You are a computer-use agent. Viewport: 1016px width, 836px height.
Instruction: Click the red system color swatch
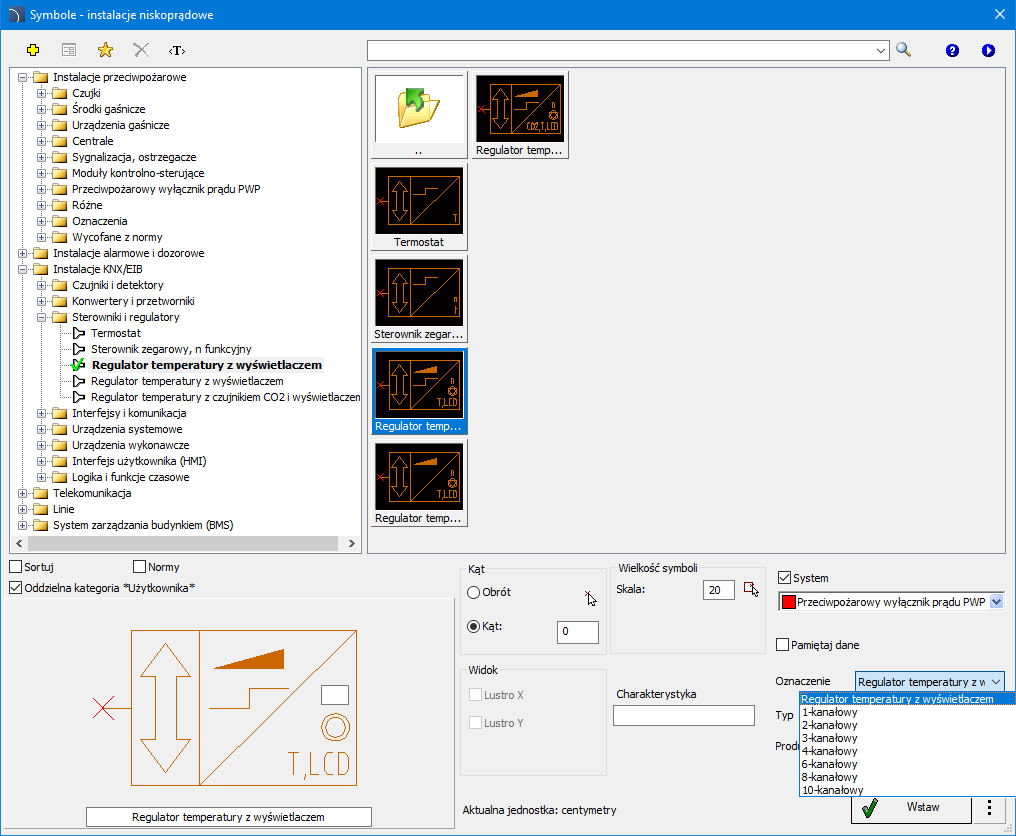pyautogui.click(x=789, y=602)
